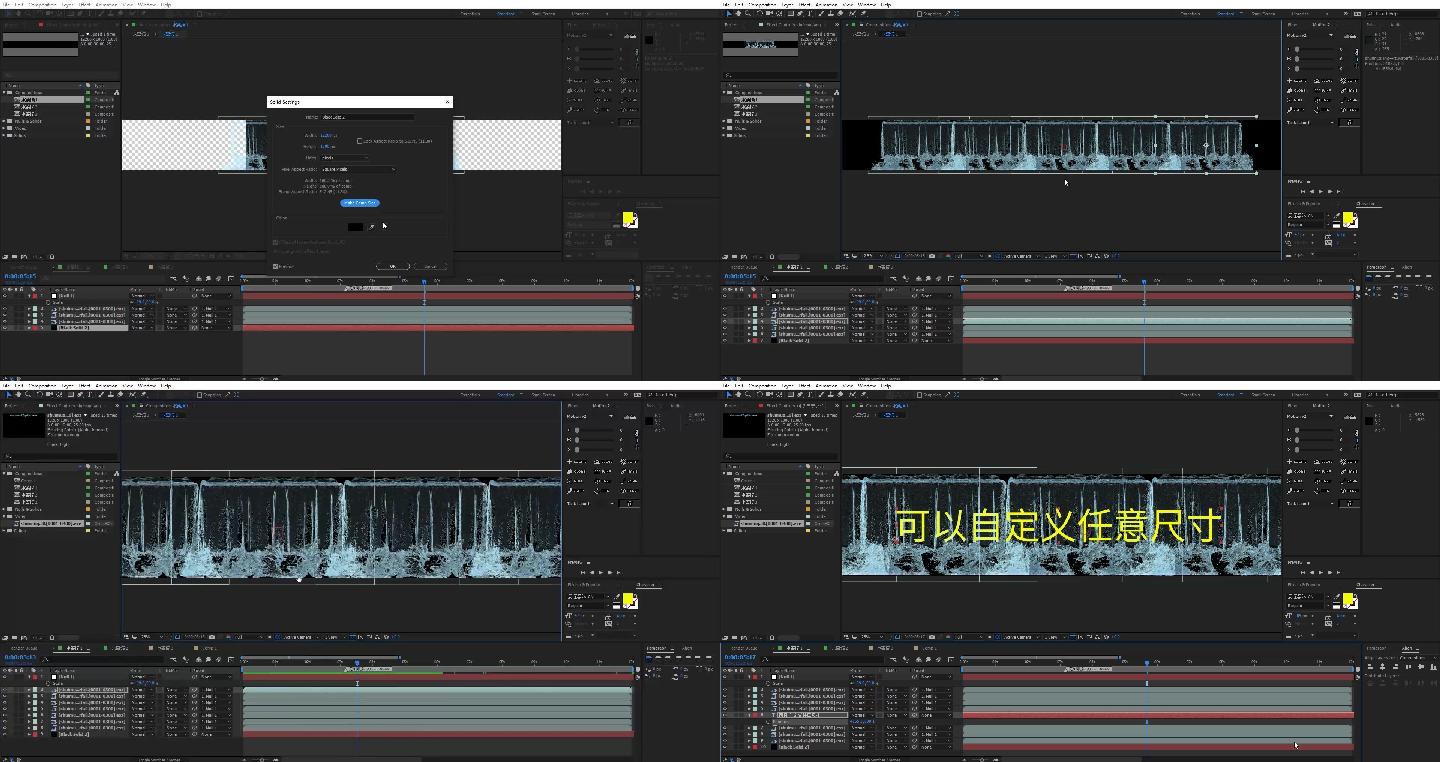Click the blue Make Comp Size button
This screenshot has width=1440, height=762.
(x=360, y=203)
